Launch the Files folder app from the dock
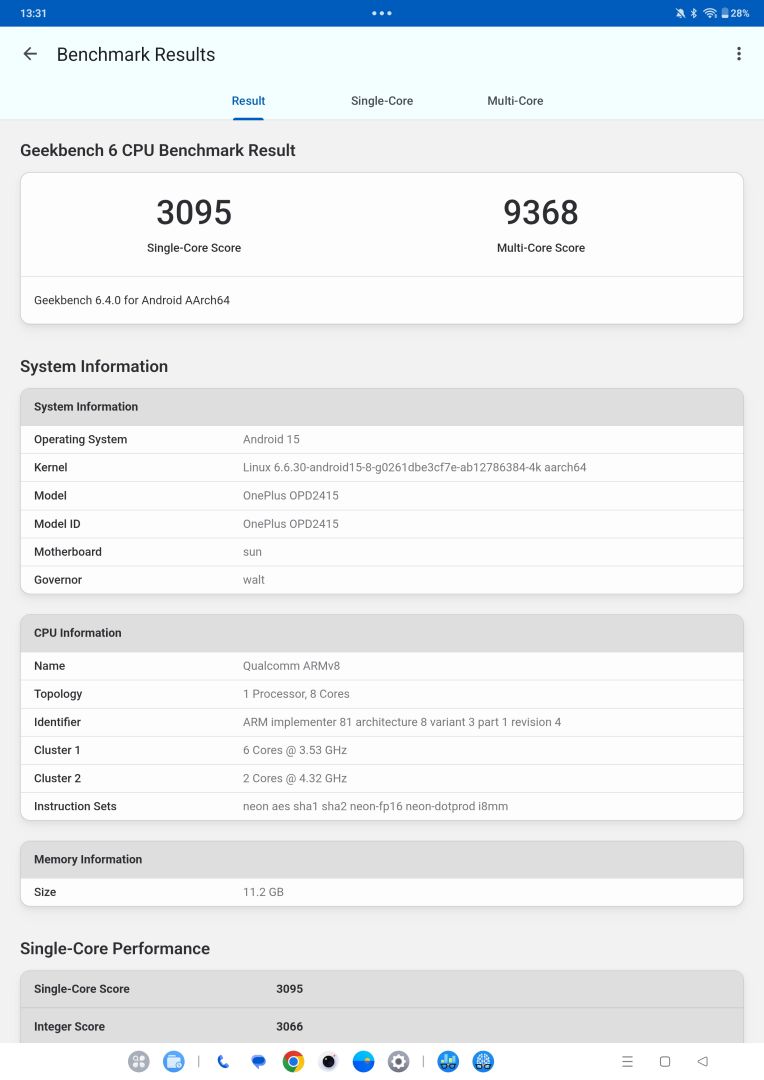This screenshot has height=1080, width=764. 174,1061
